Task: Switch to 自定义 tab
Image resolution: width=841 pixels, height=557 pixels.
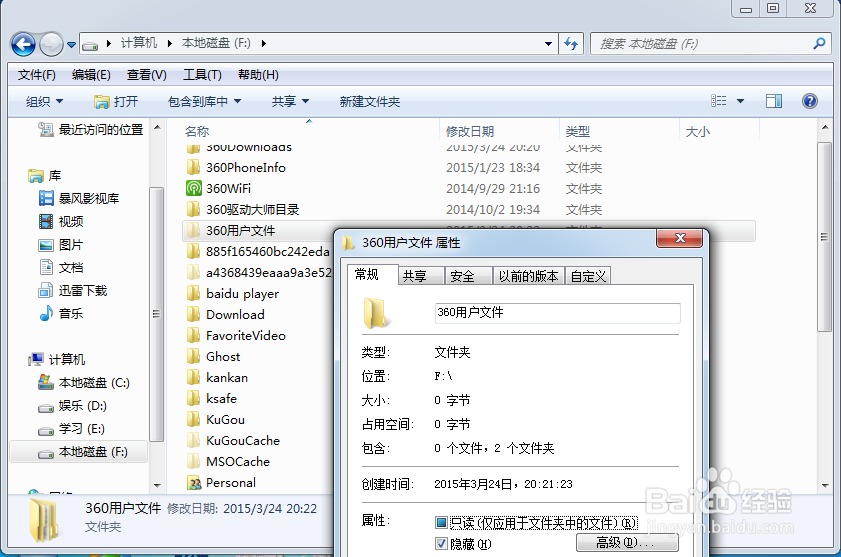Action: tap(588, 276)
